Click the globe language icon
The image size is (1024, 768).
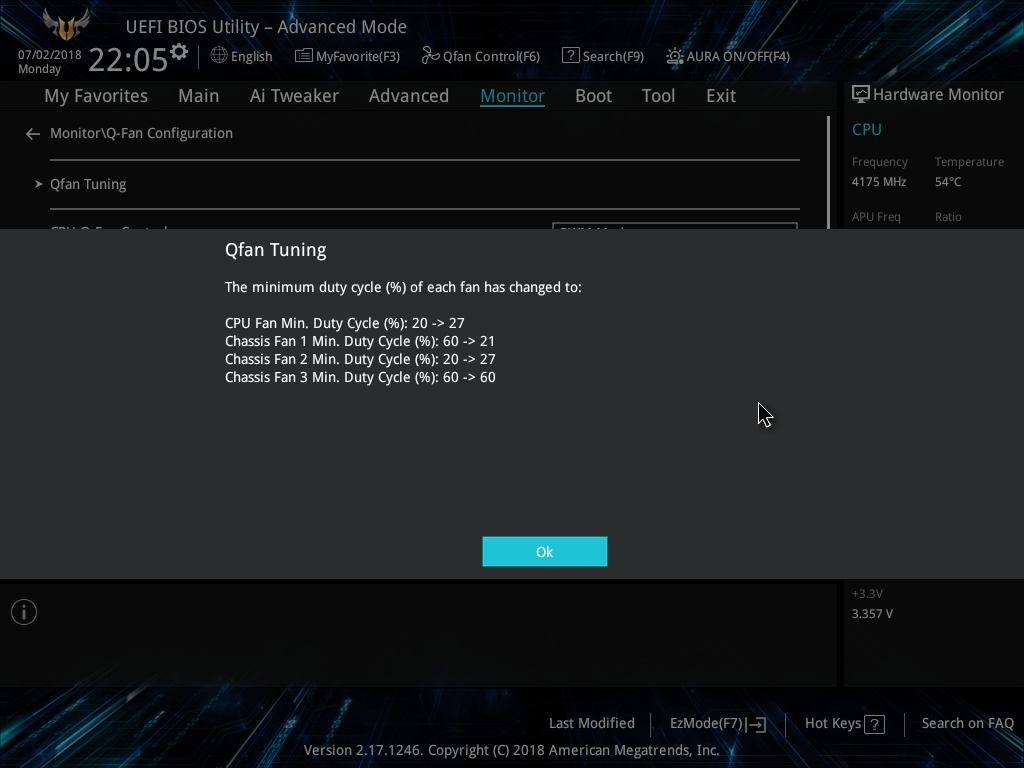coord(219,56)
